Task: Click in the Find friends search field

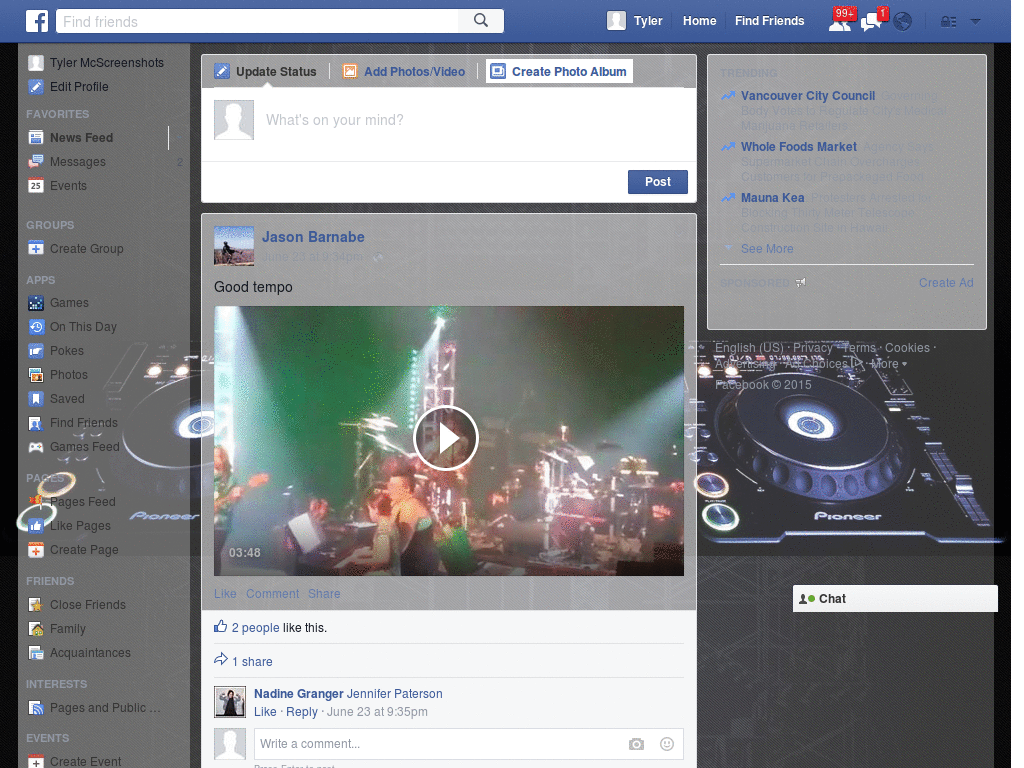Action: (257, 21)
